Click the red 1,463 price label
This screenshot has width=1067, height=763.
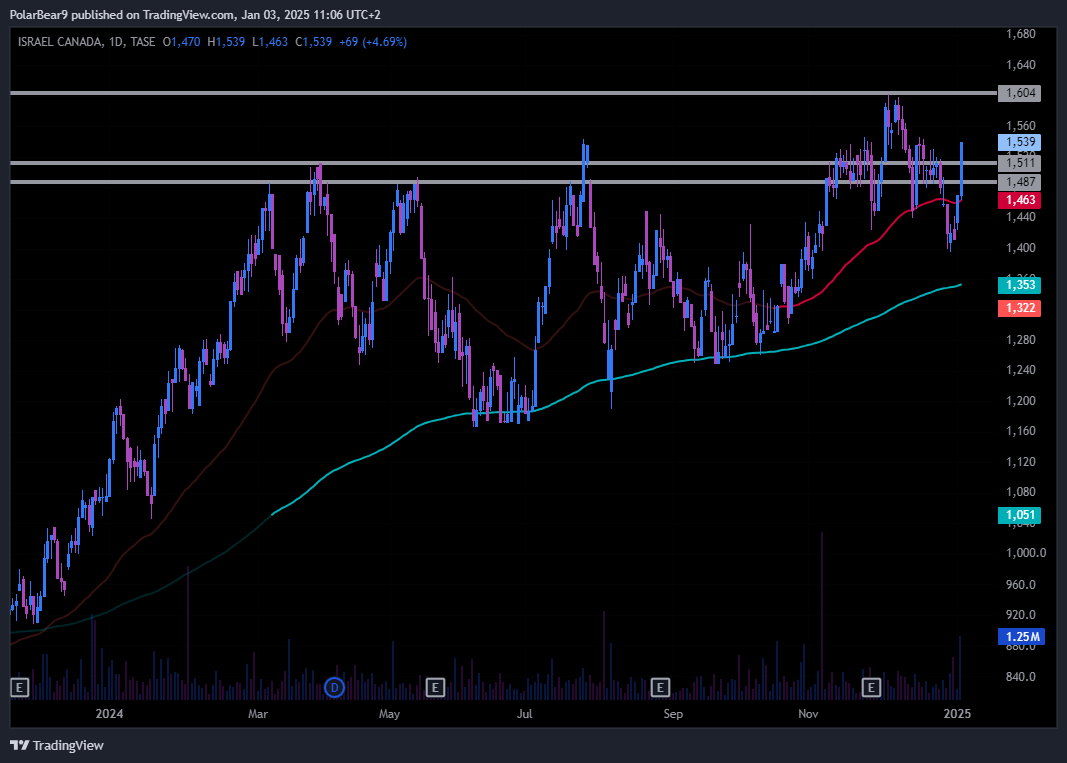click(x=1019, y=200)
